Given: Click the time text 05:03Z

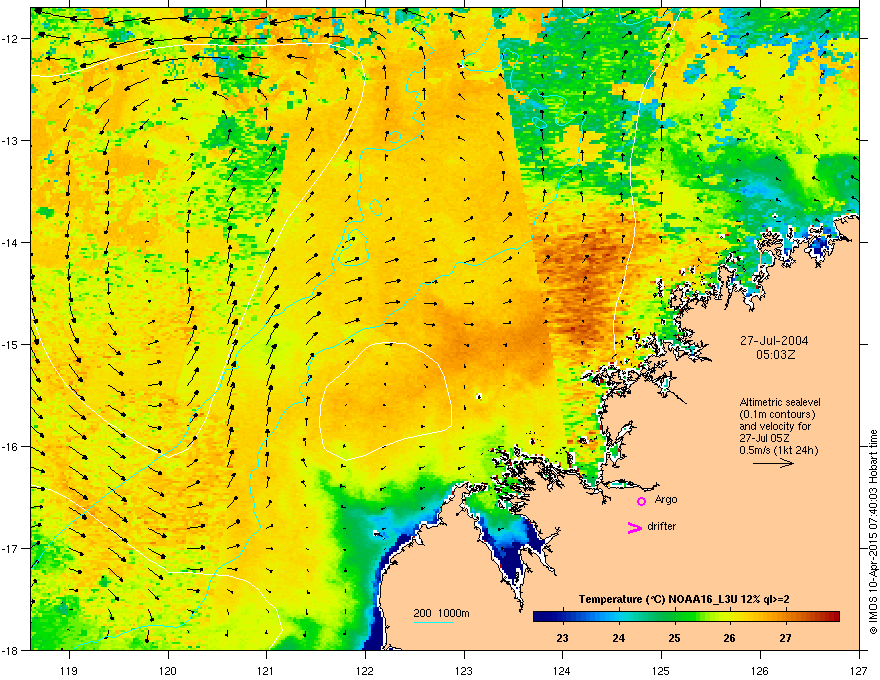Looking at the screenshot, I should point(775,355).
